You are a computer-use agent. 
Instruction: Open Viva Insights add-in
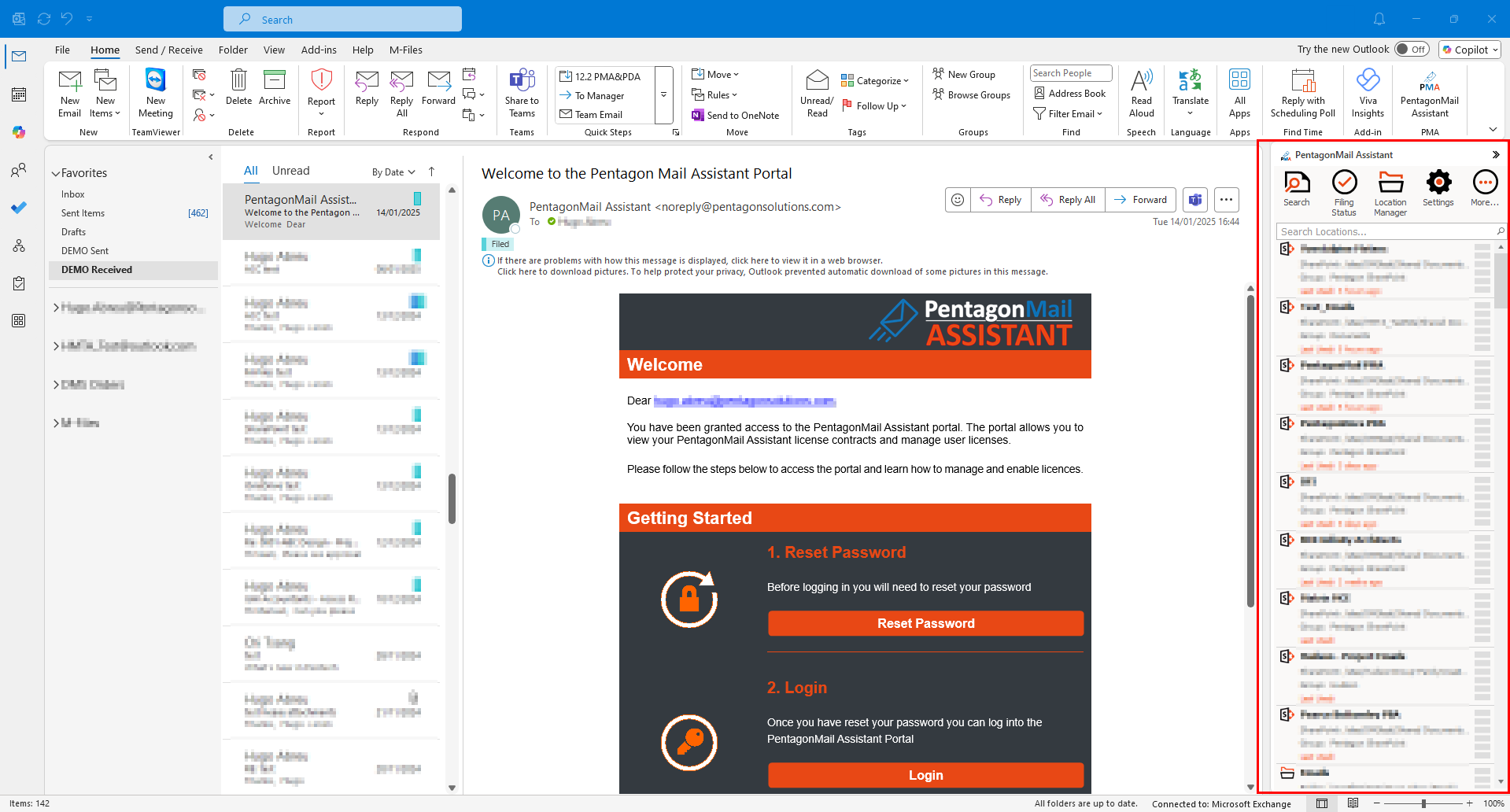pyautogui.click(x=1368, y=93)
